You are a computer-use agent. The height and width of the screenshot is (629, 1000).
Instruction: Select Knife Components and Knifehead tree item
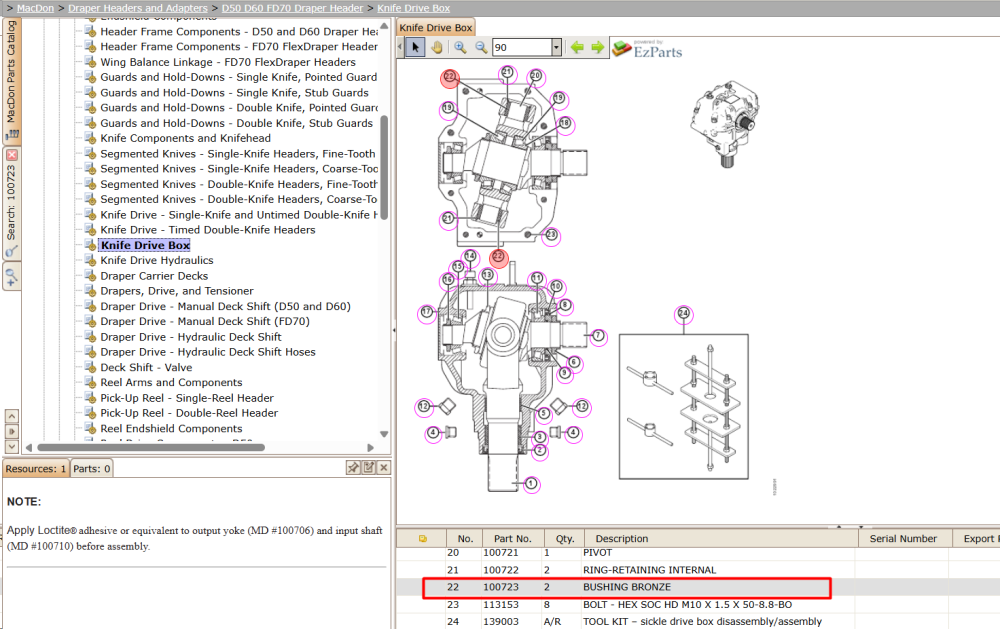tap(185, 138)
